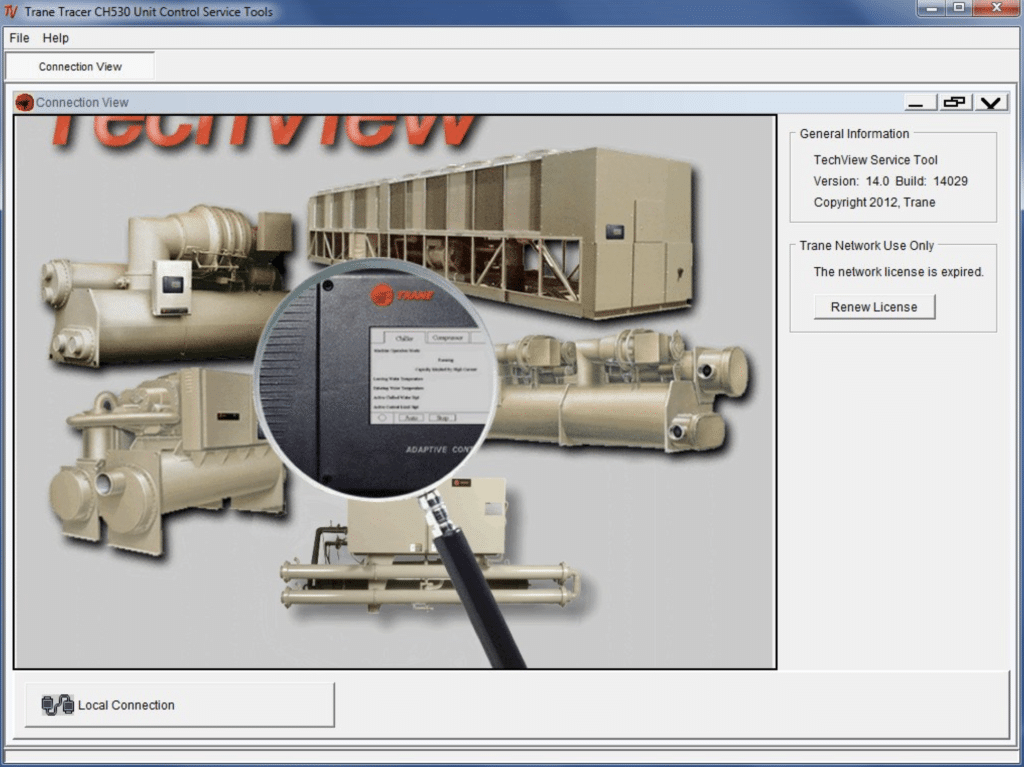Click 'Copyright 2012, Trane' text
This screenshot has height=767, width=1024.
[x=874, y=203]
